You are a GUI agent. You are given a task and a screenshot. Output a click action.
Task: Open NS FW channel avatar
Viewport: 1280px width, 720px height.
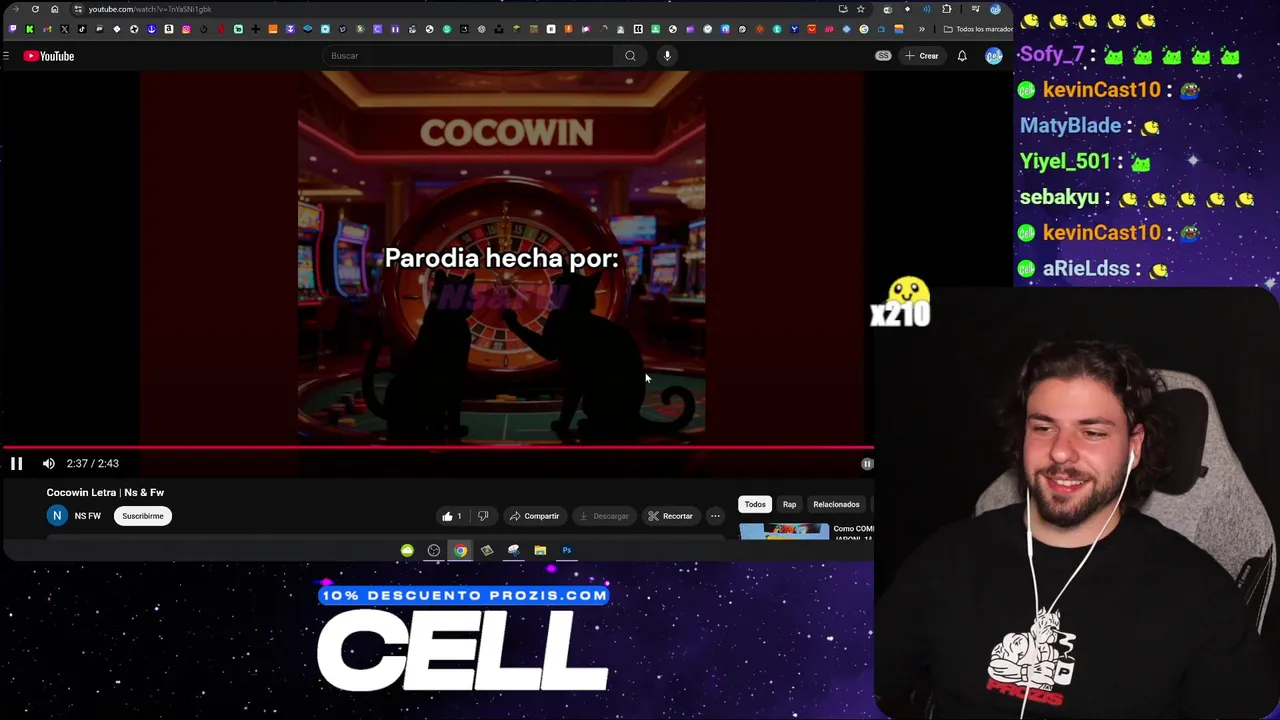57,516
